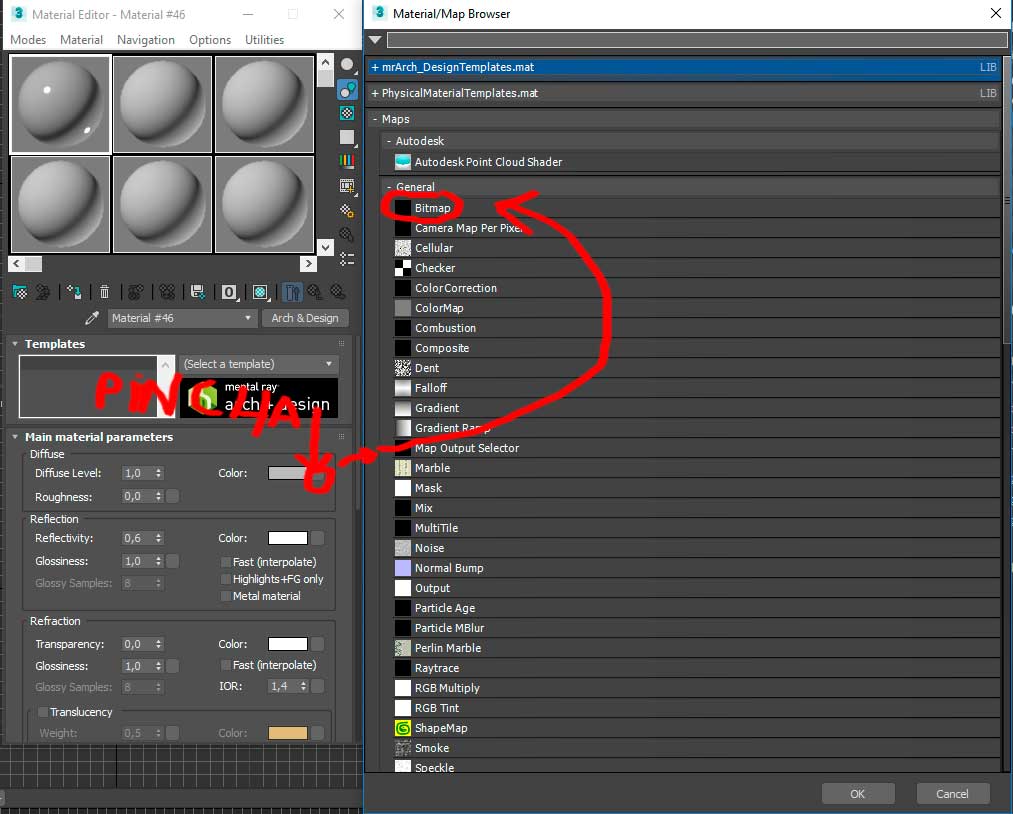This screenshot has height=814, width=1013.
Task: Click the Make Preview icon
Action: 348,186
